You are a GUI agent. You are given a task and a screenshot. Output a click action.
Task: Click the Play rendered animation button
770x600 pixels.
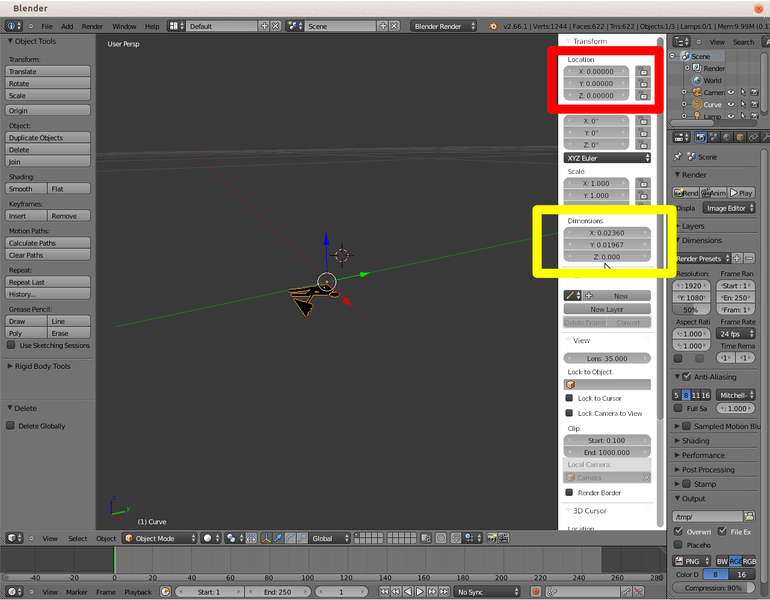point(741,192)
